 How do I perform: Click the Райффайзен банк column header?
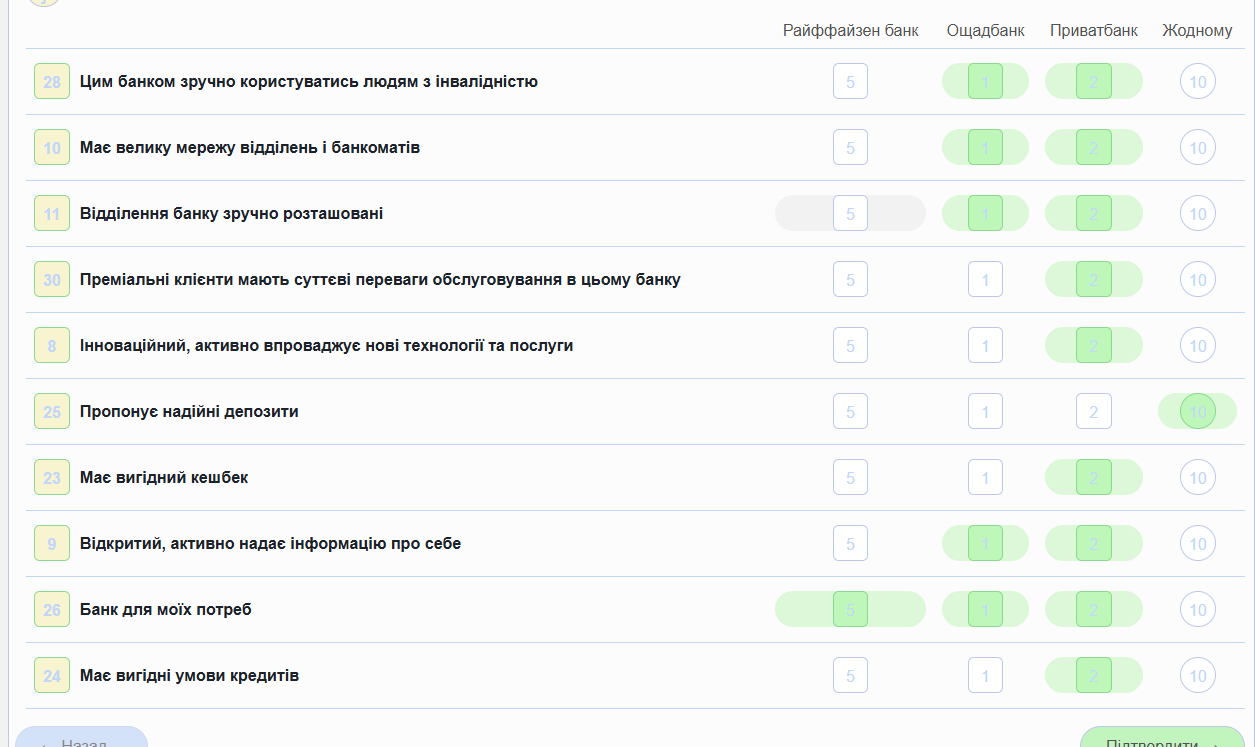click(x=850, y=30)
